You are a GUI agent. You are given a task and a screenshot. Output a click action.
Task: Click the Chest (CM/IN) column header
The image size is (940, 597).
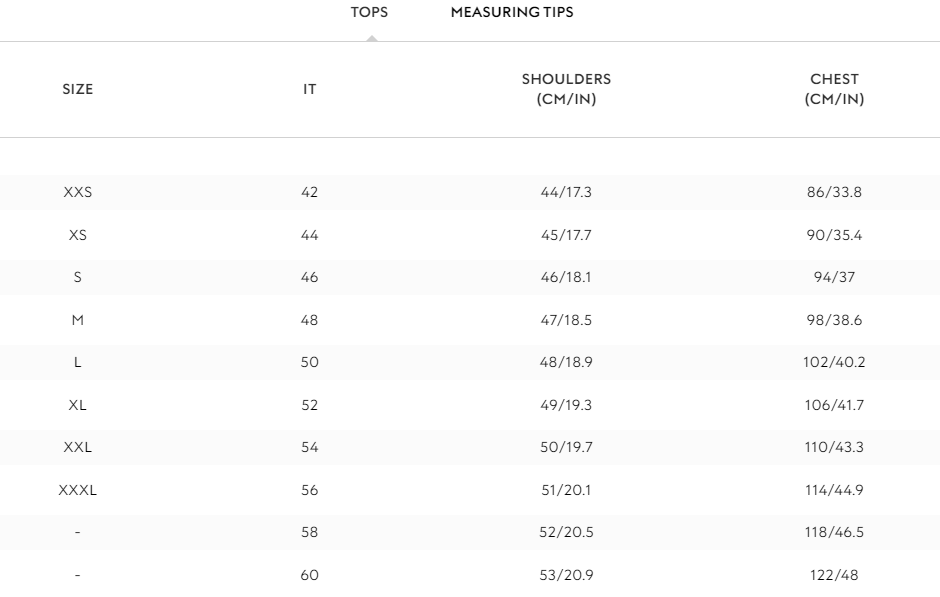click(x=834, y=89)
